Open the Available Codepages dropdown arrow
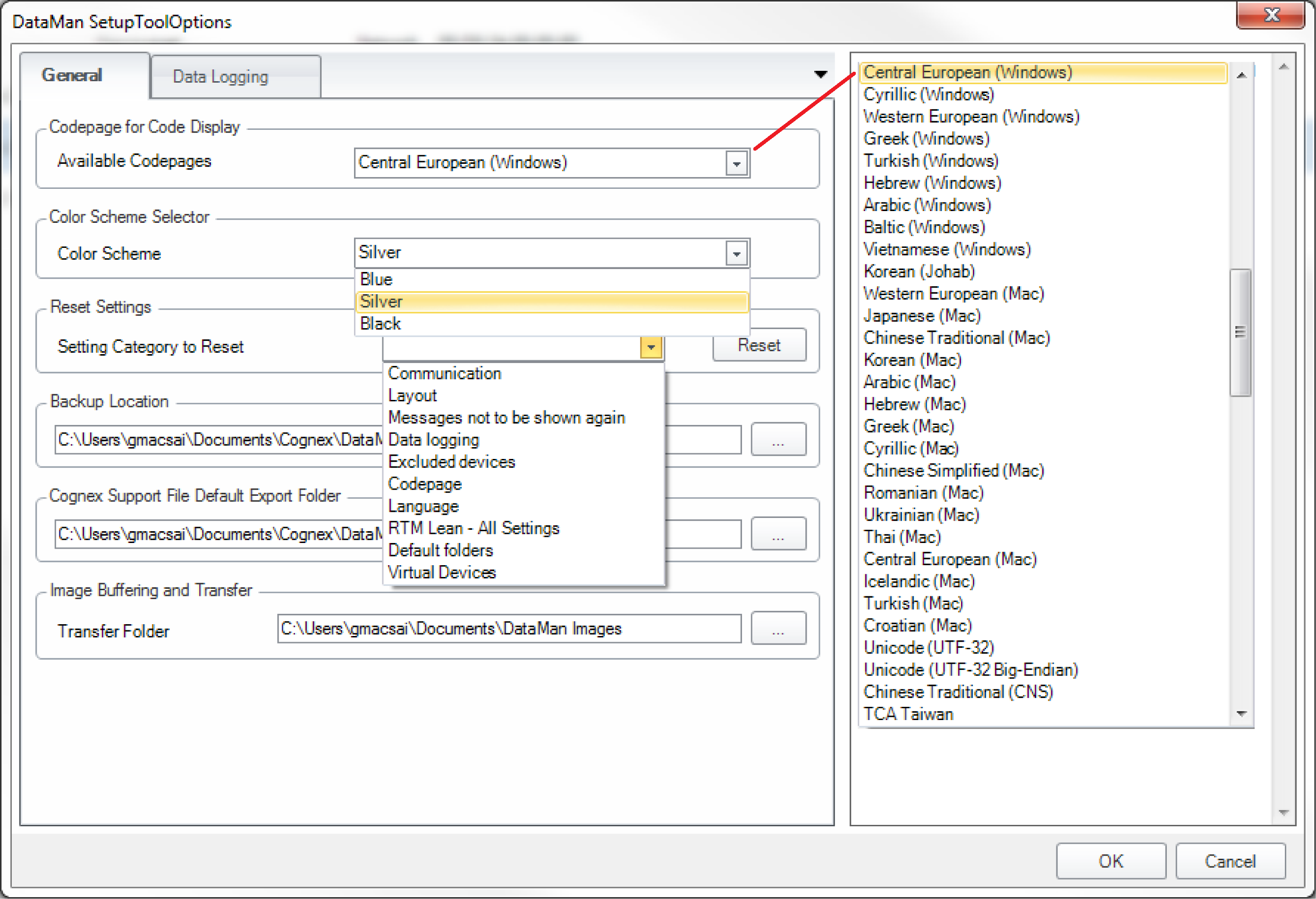The image size is (1316, 899). pos(736,164)
